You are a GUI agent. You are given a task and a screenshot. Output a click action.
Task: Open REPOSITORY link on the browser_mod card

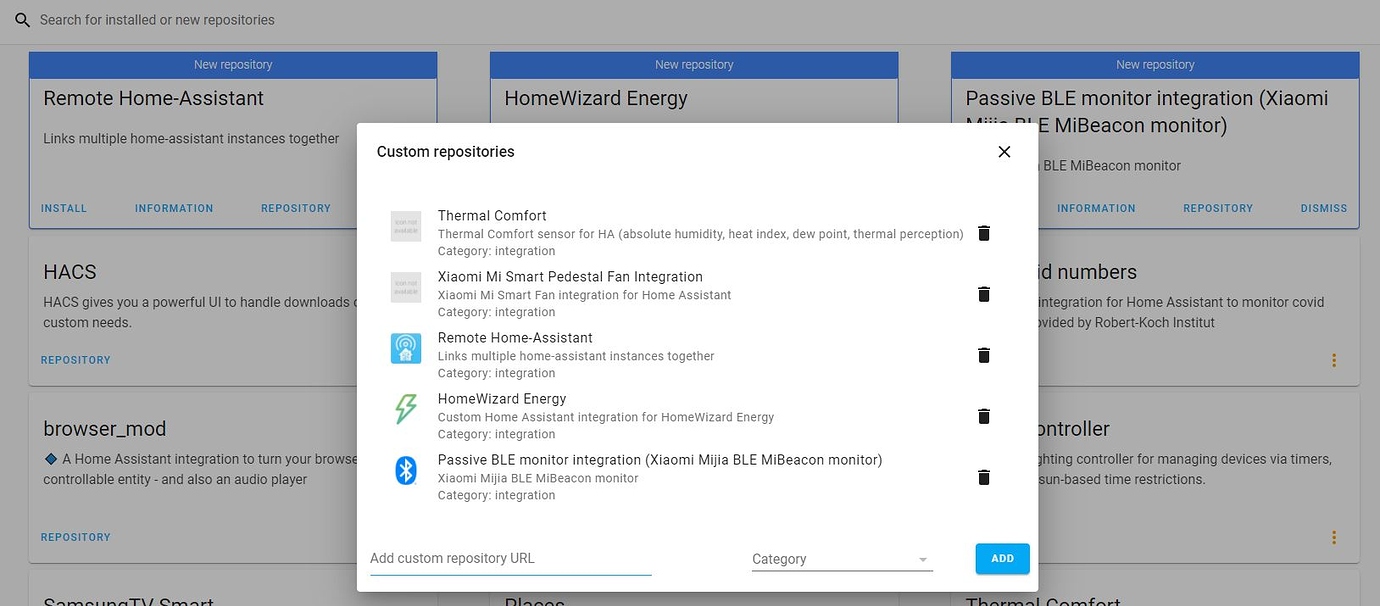click(76, 537)
